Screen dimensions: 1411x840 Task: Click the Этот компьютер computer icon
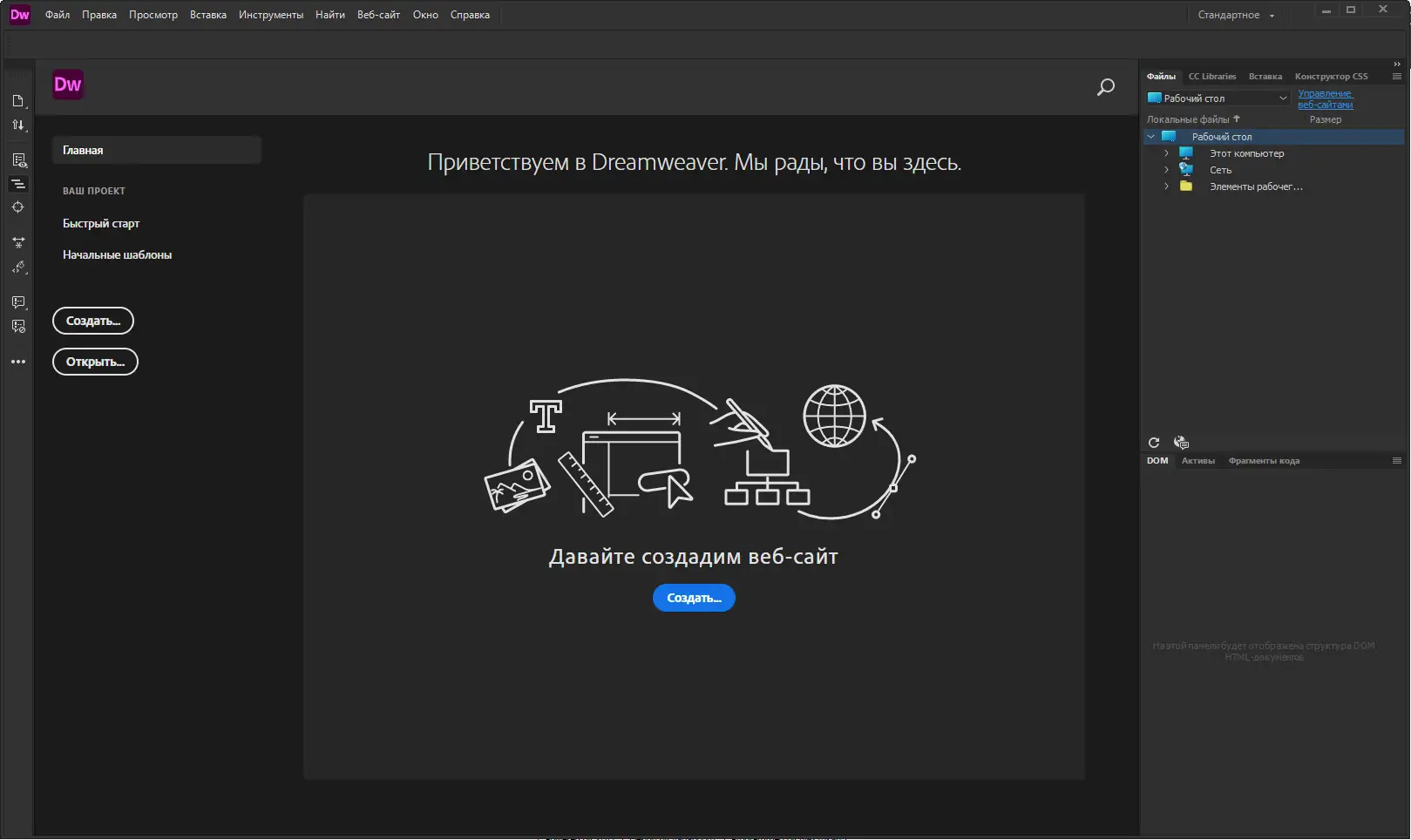1186,153
